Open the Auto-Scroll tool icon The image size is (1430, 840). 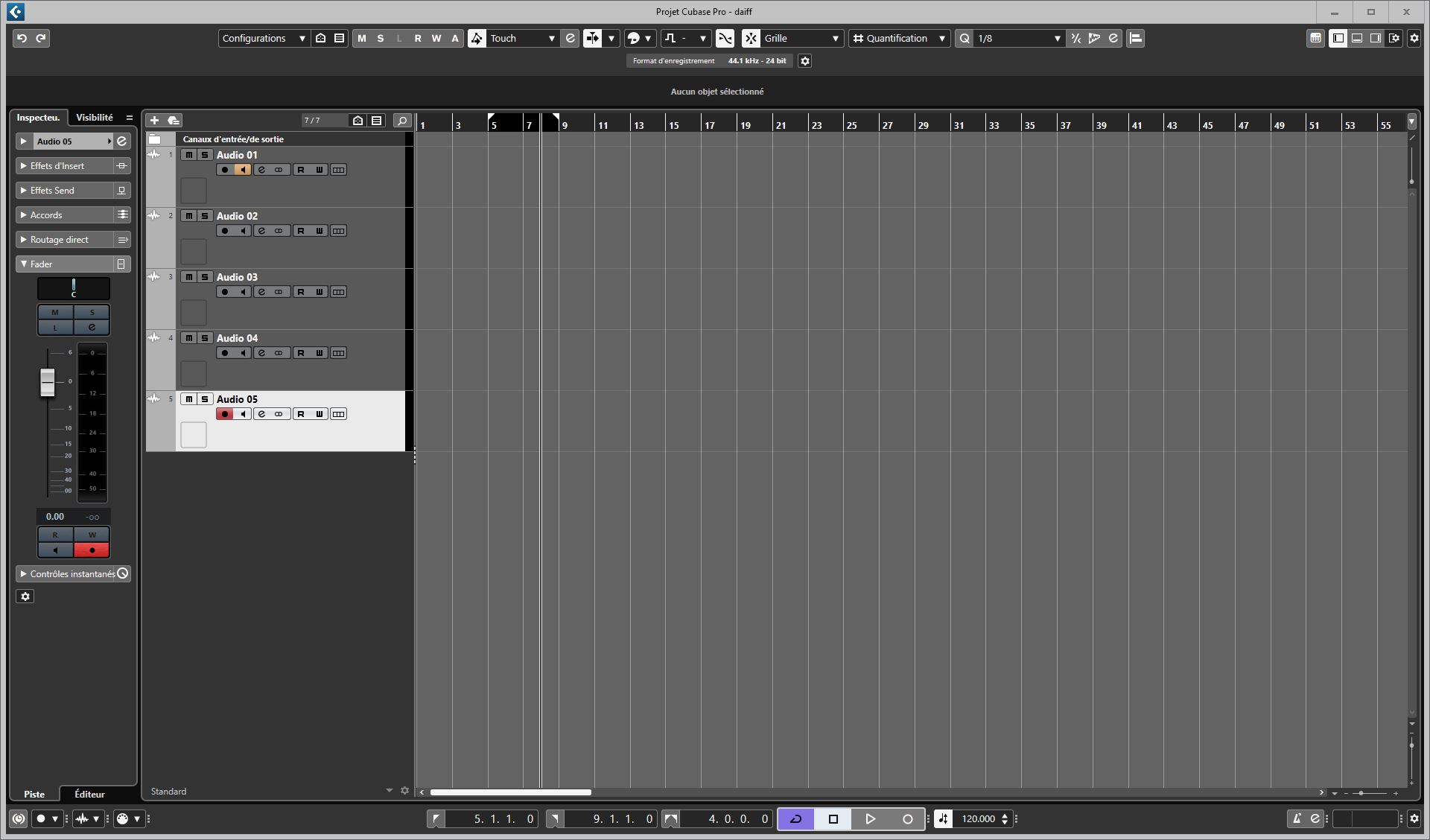point(593,38)
